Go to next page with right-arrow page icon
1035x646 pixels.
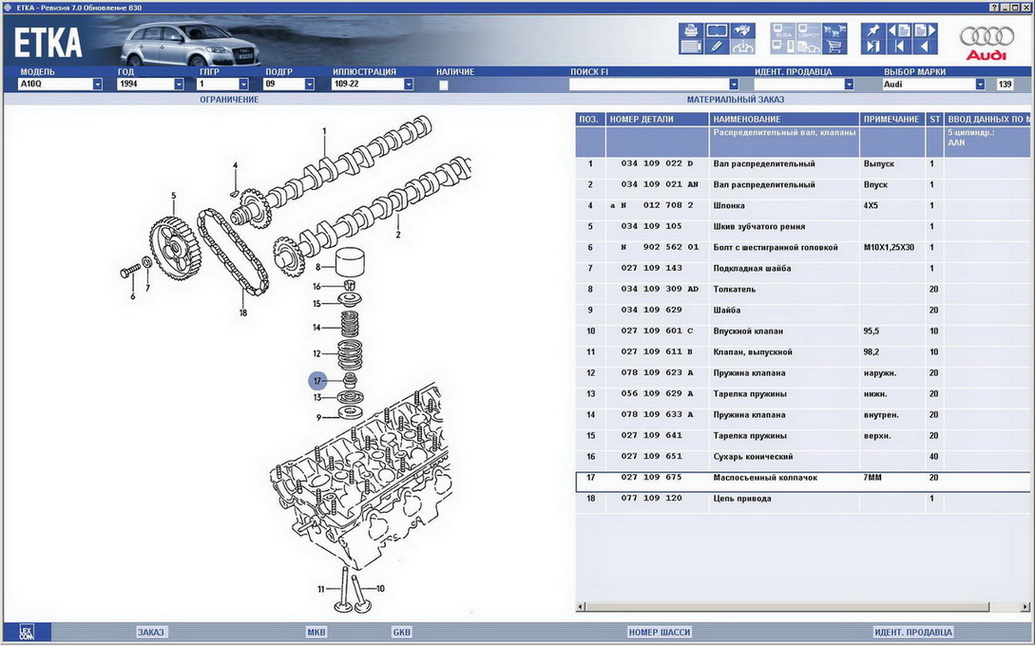(925, 30)
